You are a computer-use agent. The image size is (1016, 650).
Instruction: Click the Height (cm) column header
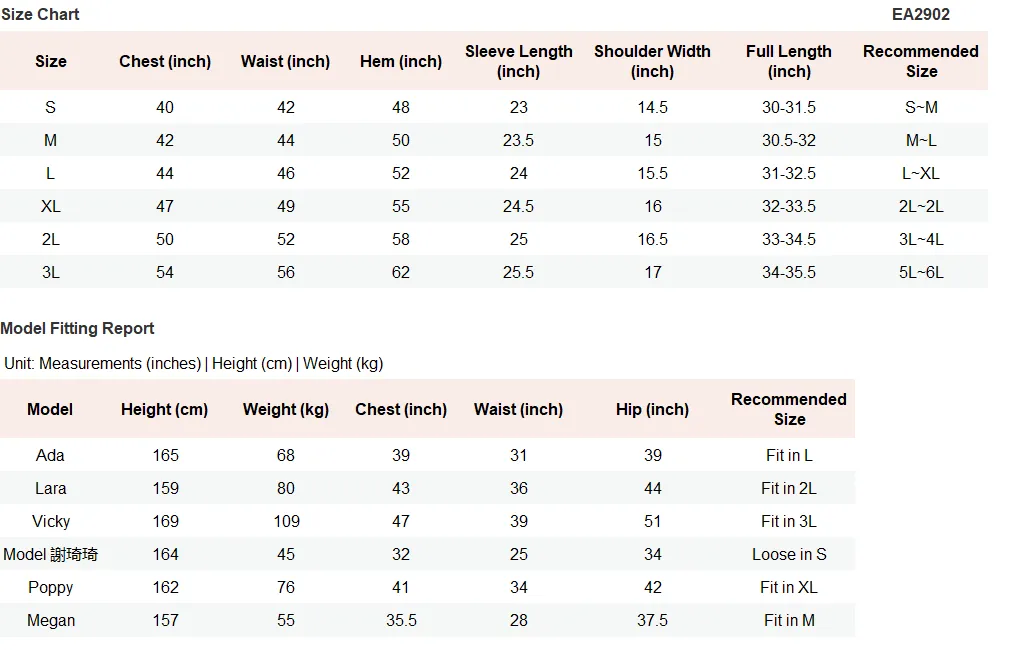click(165, 410)
